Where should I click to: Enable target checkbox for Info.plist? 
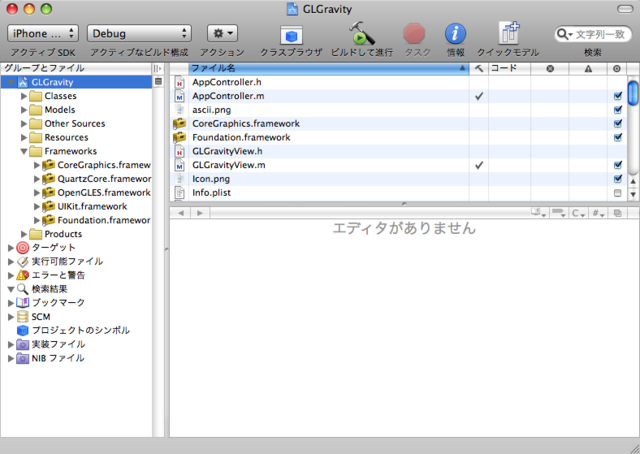[x=618, y=193]
